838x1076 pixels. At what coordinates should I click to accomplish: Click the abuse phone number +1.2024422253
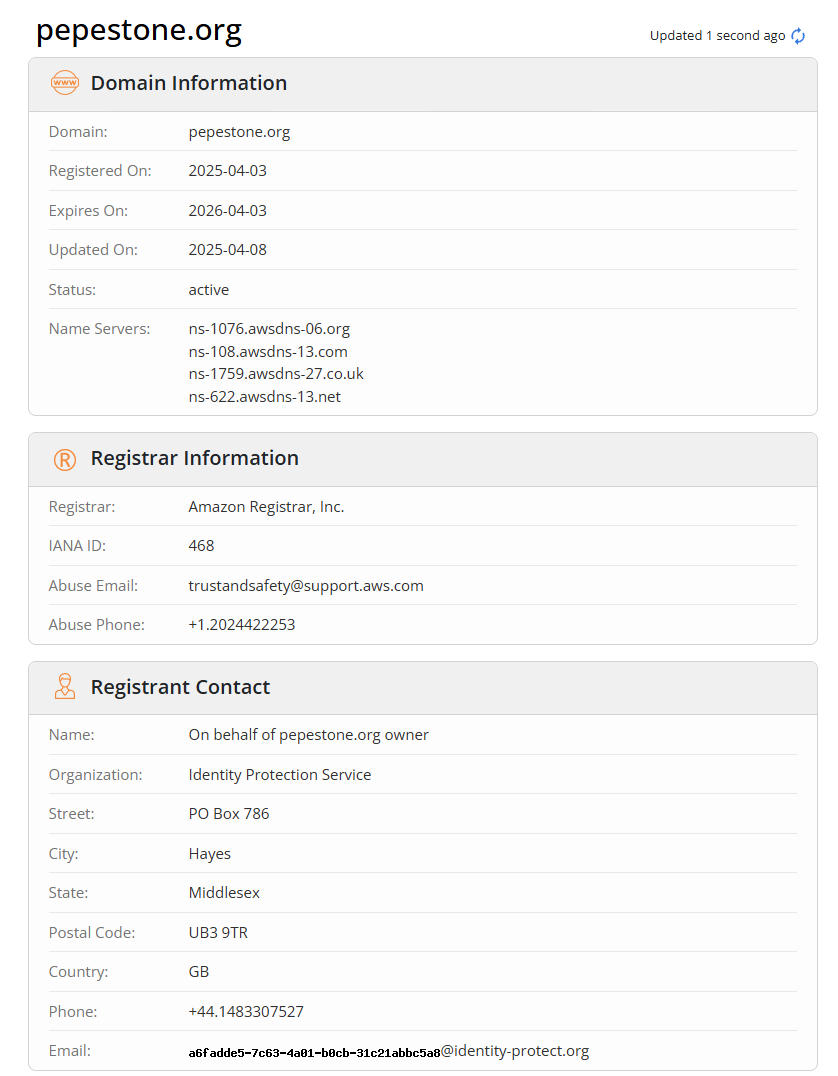242,625
